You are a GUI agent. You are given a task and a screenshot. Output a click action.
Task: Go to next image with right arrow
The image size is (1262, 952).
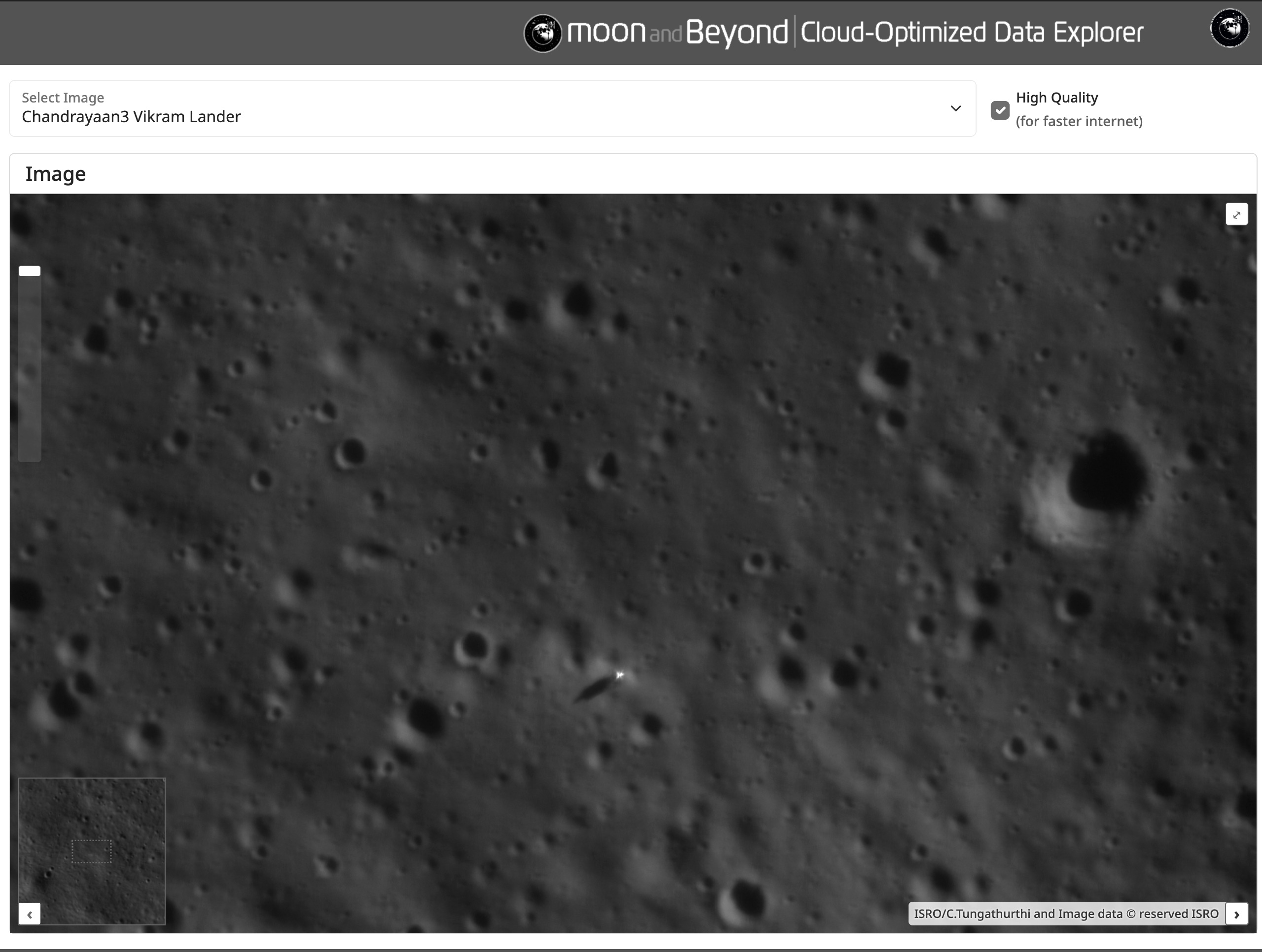[1236, 915]
